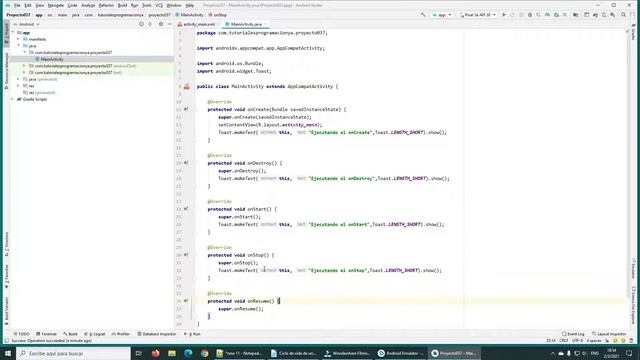This screenshot has height=360, width=640.
Task: Run the app with the green play button
Action: (x=504, y=15)
